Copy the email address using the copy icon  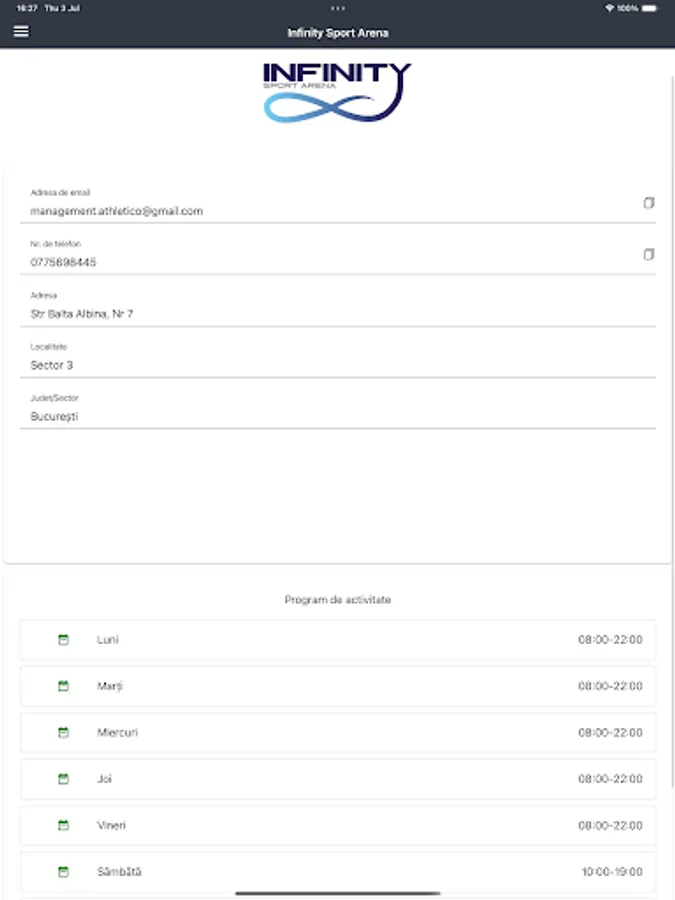pyautogui.click(x=647, y=203)
